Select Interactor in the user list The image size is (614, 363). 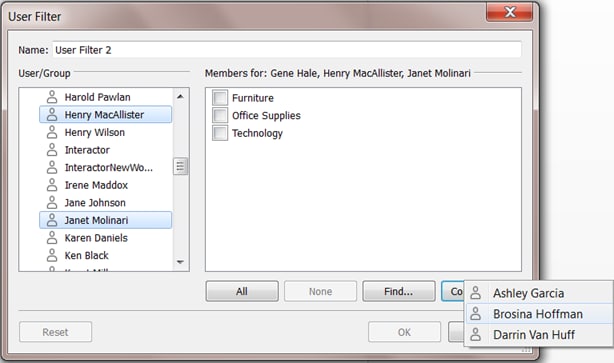tap(105, 150)
